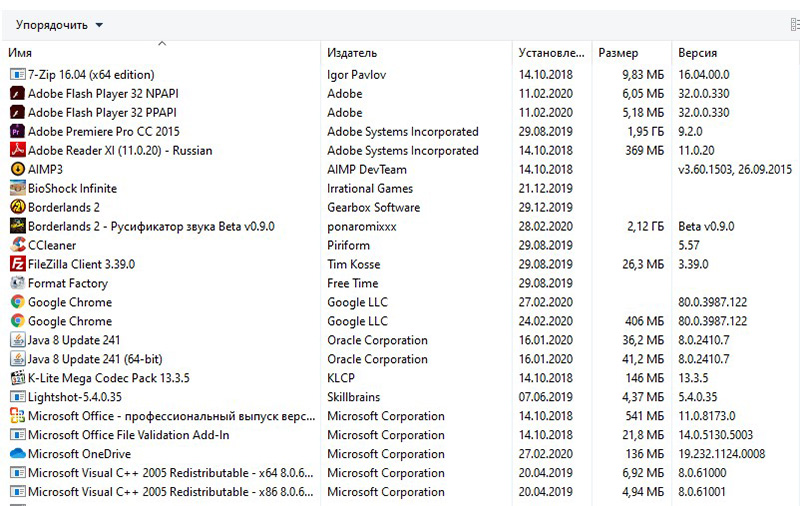Click publisher Skillbrains

click(x=354, y=397)
